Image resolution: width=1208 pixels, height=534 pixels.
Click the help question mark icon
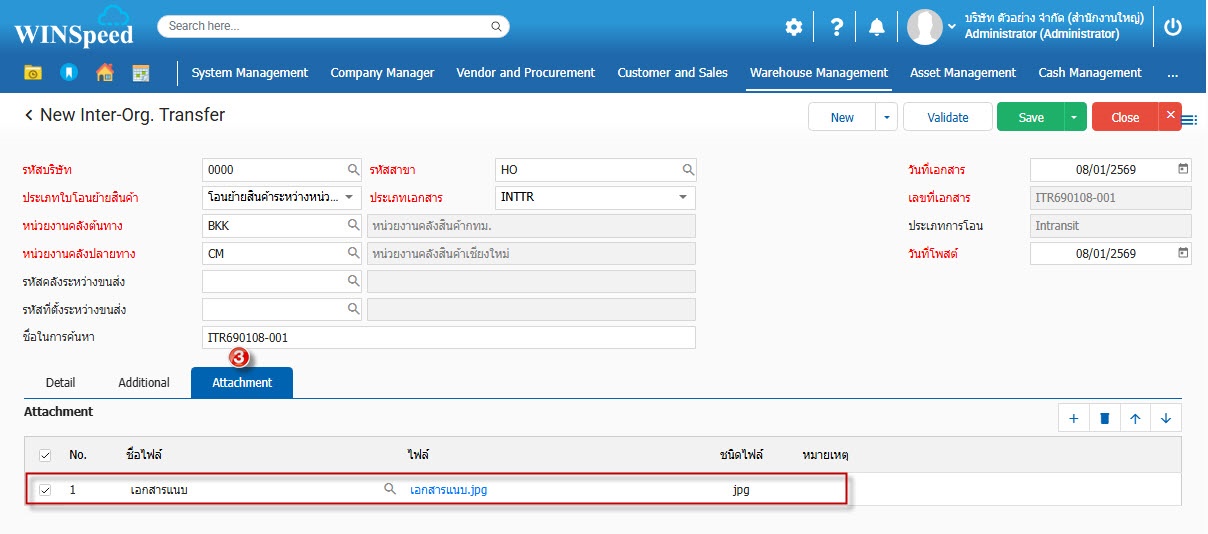tap(837, 27)
